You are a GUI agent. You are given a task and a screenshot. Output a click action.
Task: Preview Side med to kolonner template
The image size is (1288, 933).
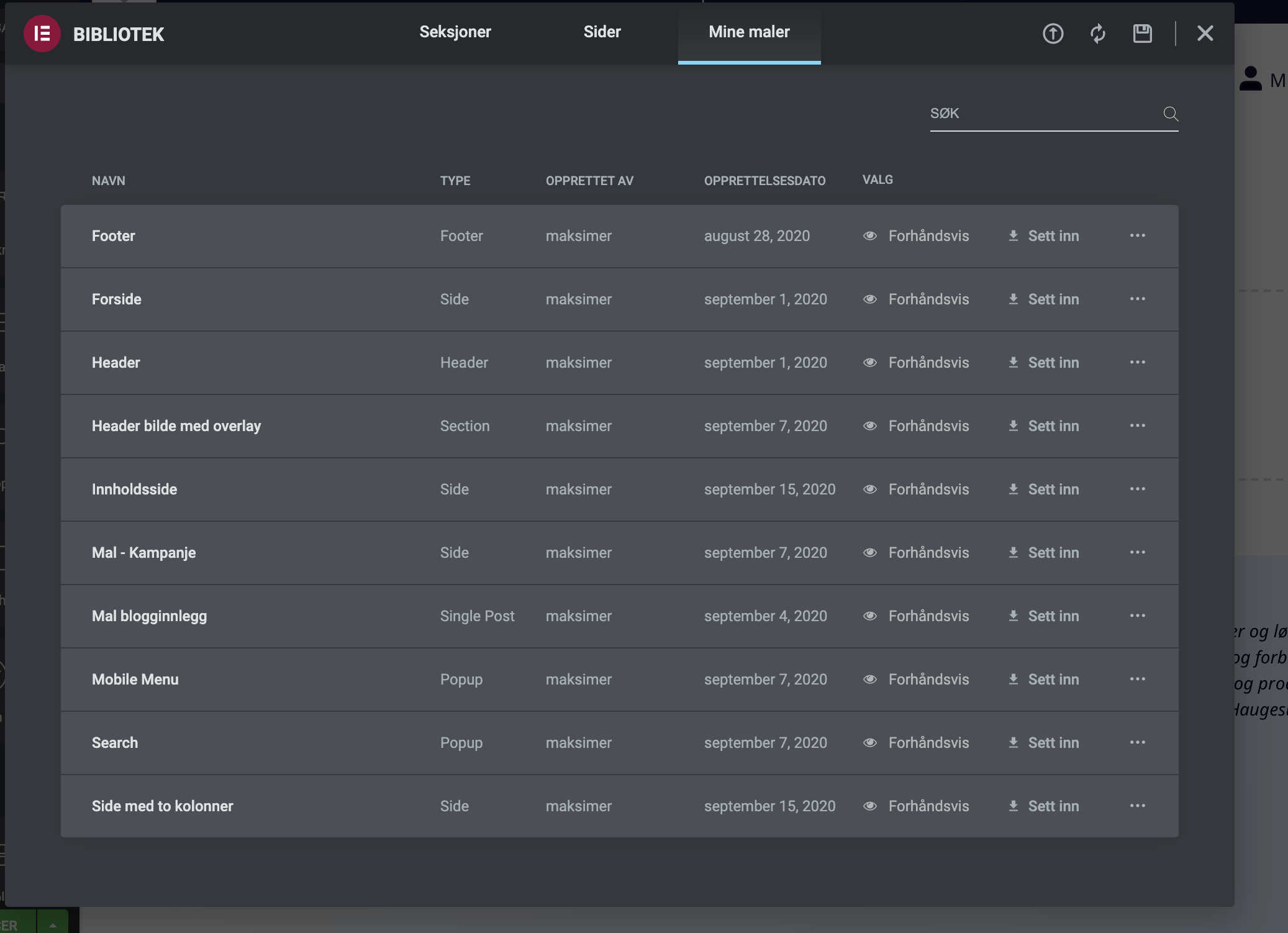coord(916,806)
